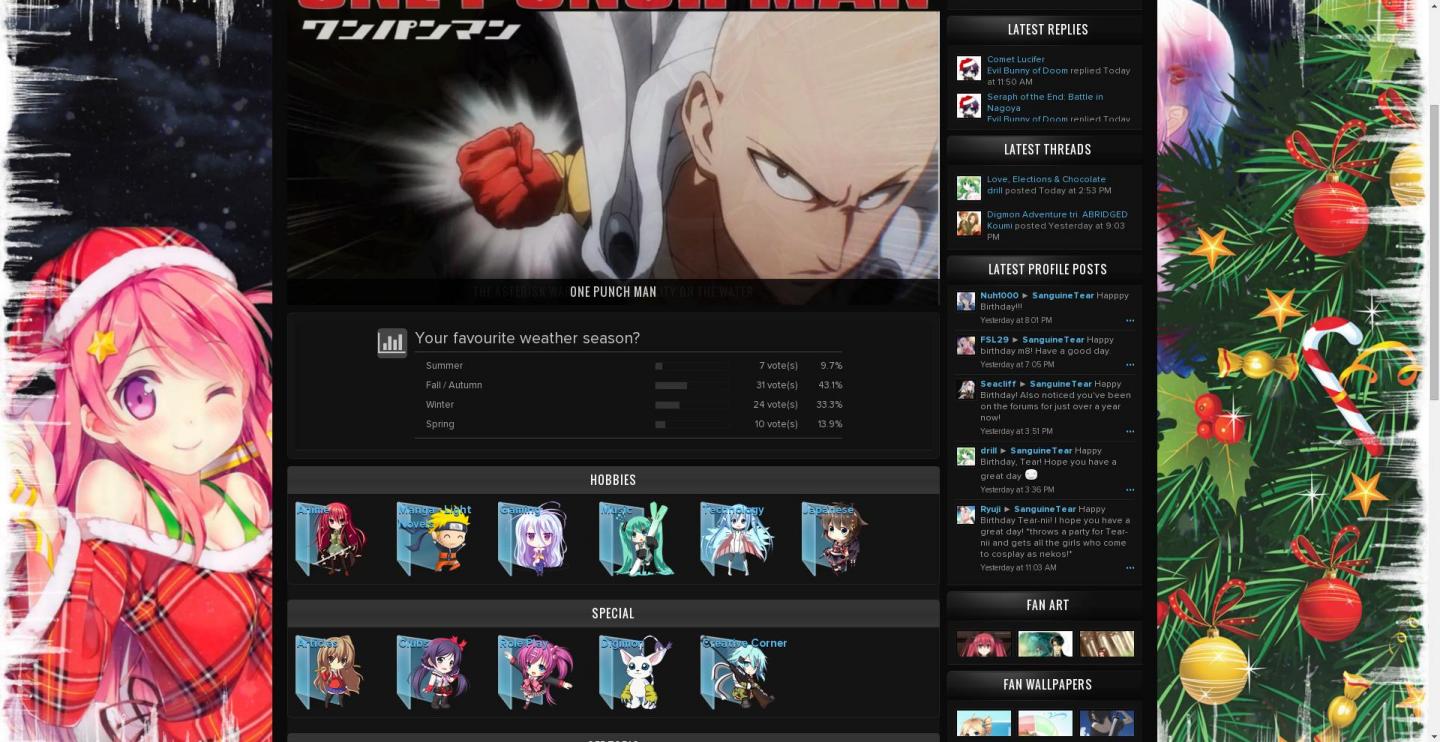Open the Articles section folder

point(330,671)
